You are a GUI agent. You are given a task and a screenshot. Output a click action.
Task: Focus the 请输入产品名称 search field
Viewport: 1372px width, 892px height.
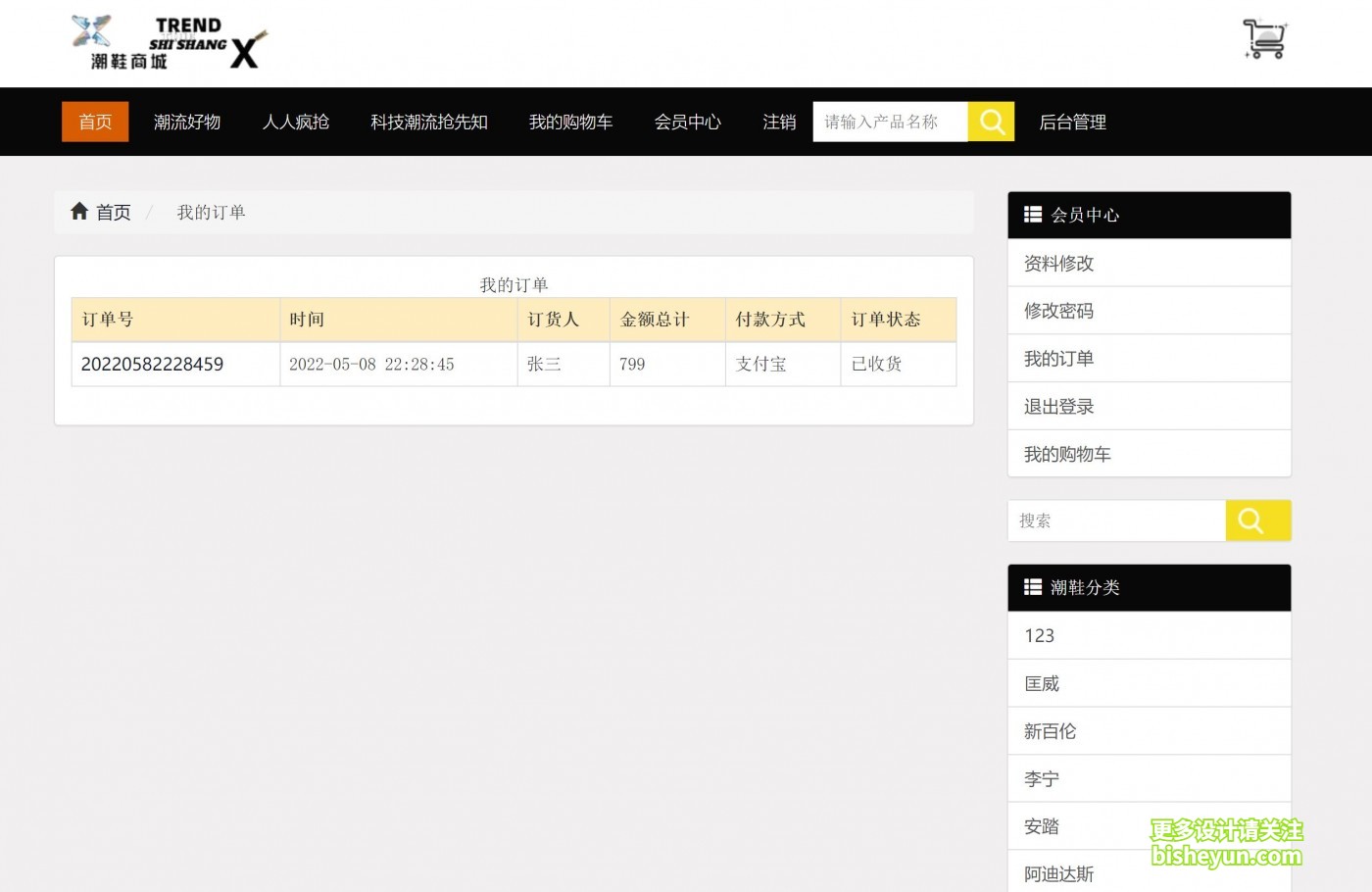(890, 122)
